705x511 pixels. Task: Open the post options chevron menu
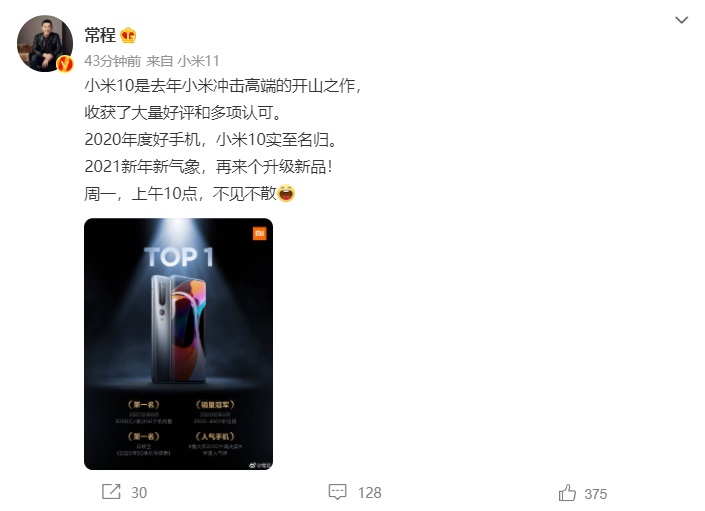coord(681,20)
